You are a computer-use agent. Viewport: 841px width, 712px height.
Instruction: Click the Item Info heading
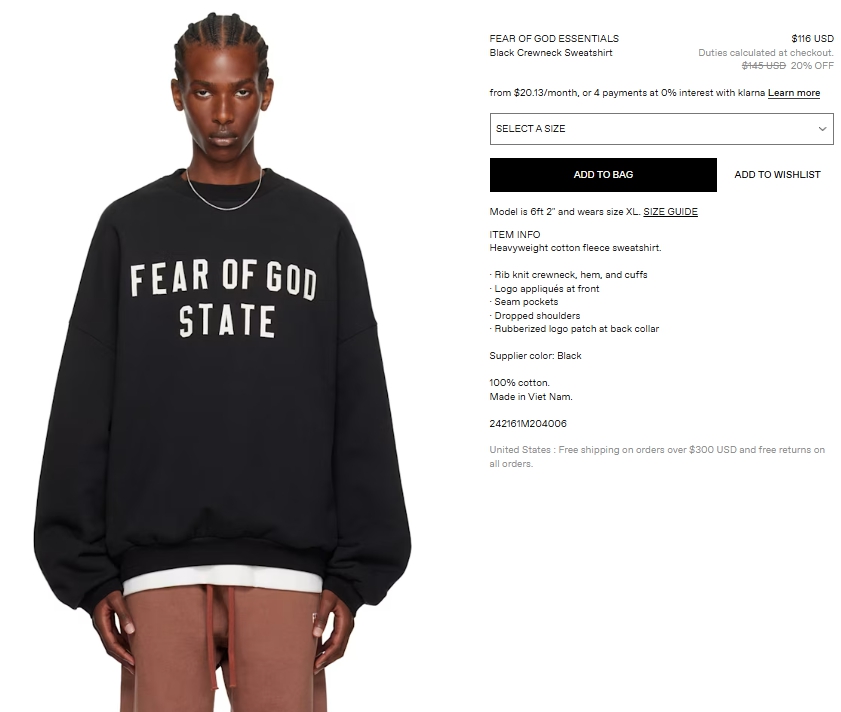click(x=515, y=234)
